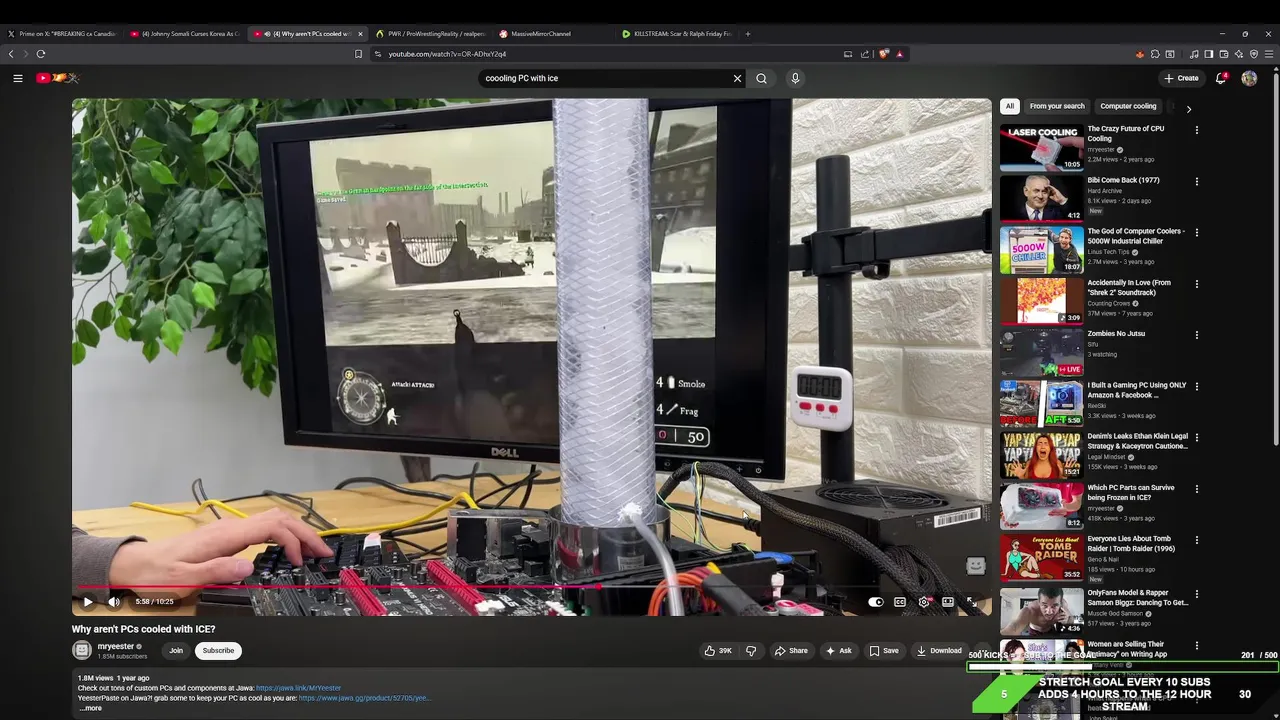Toggle closed captions on the player

(900, 602)
